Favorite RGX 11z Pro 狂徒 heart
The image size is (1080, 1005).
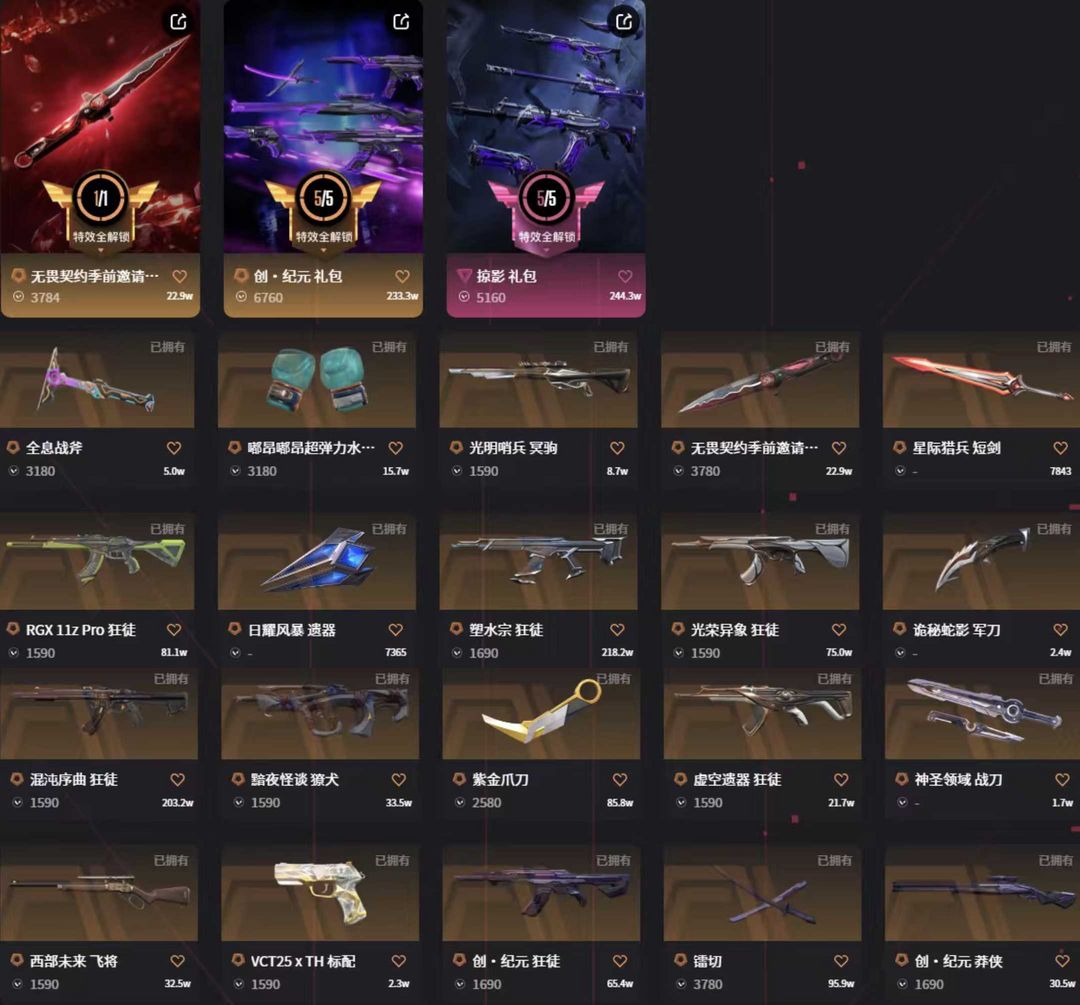tap(174, 630)
